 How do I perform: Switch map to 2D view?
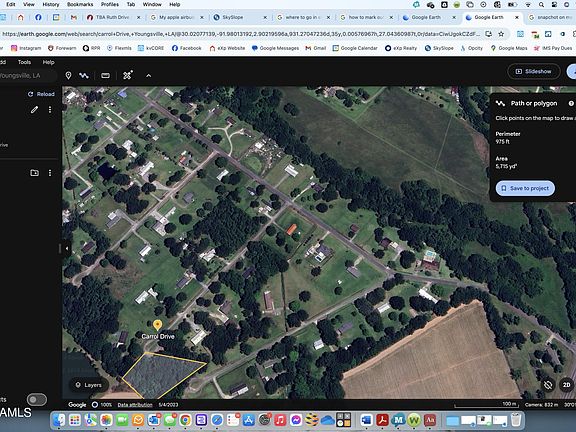coord(566,385)
